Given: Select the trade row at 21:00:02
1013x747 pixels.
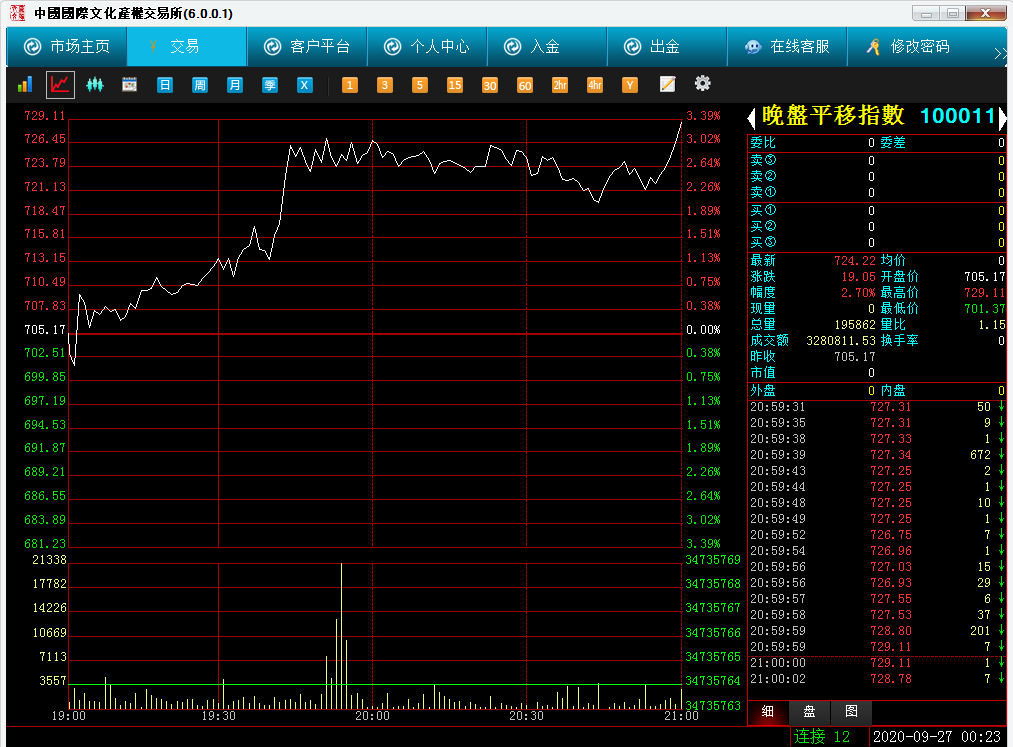Looking at the screenshot, I should coord(877,679).
